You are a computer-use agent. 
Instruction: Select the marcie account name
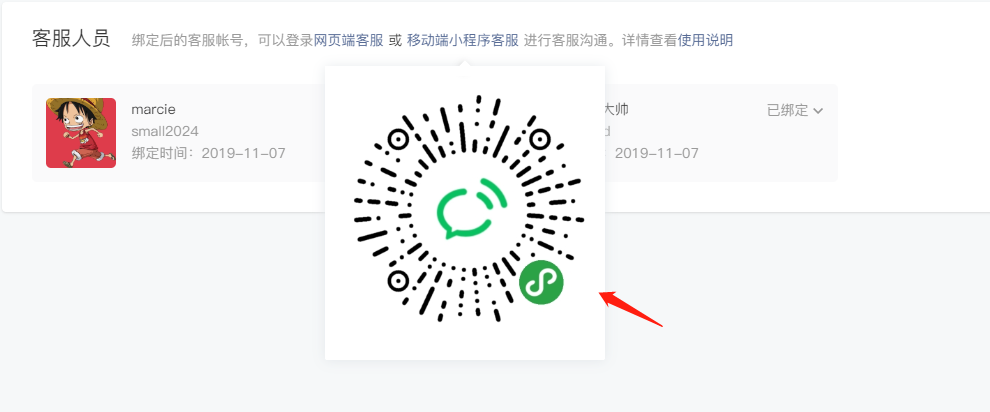(x=153, y=110)
